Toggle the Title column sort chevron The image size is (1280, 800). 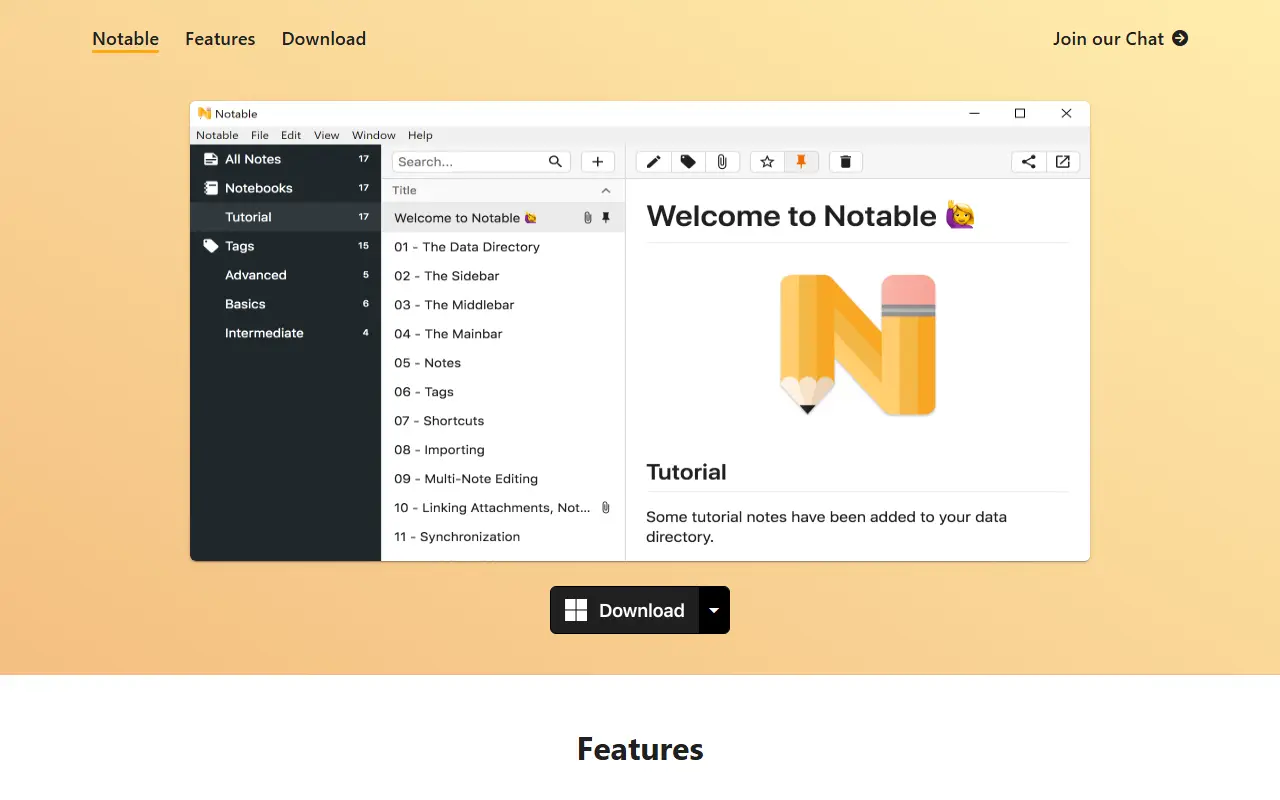(606, 190)
